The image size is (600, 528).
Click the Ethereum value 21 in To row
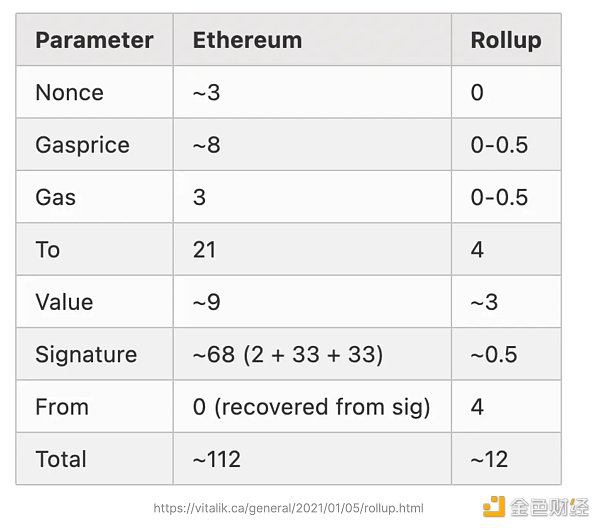coord(205,249)
